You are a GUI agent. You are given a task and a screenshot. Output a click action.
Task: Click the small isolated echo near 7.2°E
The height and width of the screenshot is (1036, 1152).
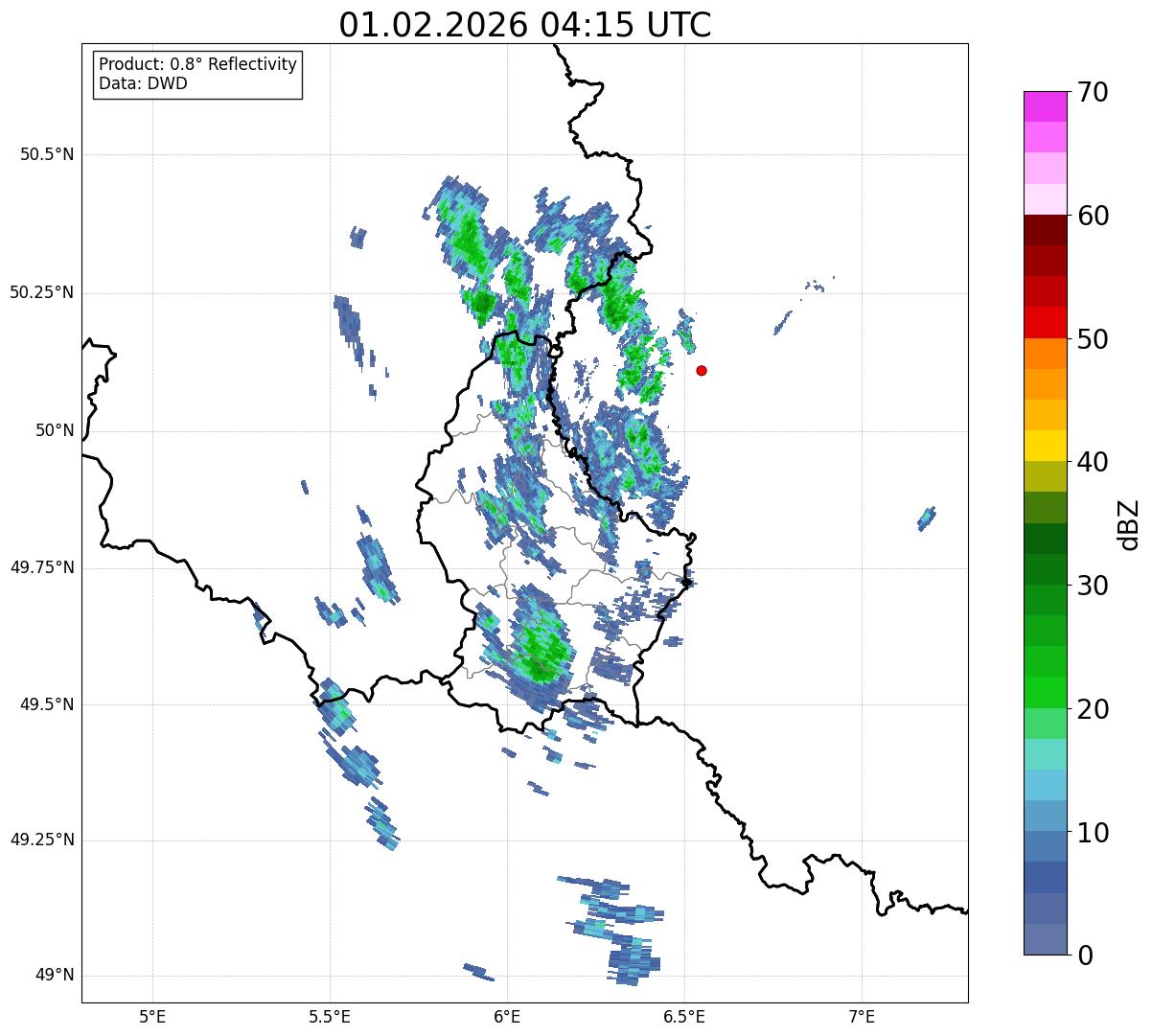click(926, 518)
